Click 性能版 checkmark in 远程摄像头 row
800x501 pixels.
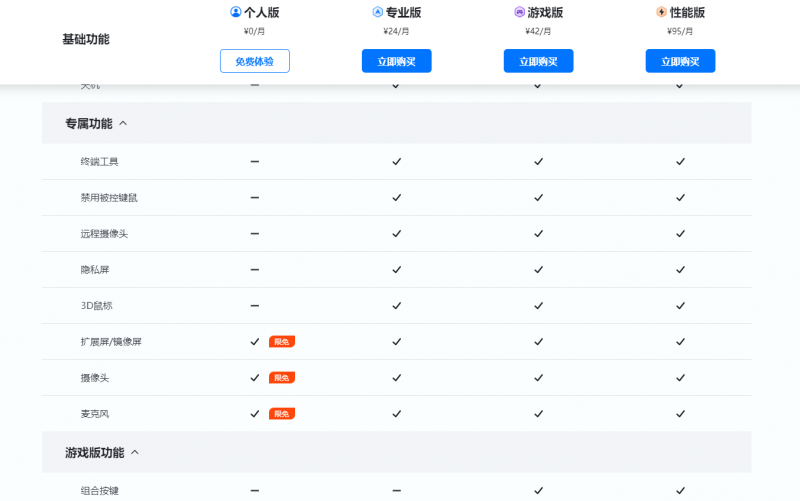[680, 234]
